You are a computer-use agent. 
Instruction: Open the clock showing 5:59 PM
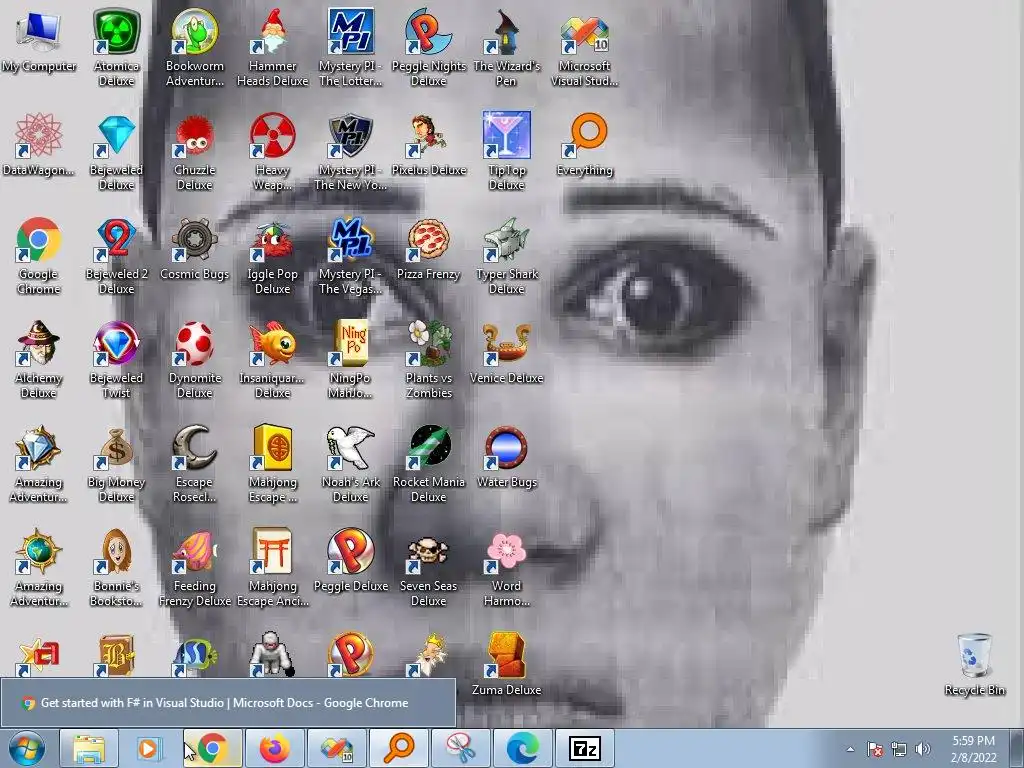click(x=973, y=749)
